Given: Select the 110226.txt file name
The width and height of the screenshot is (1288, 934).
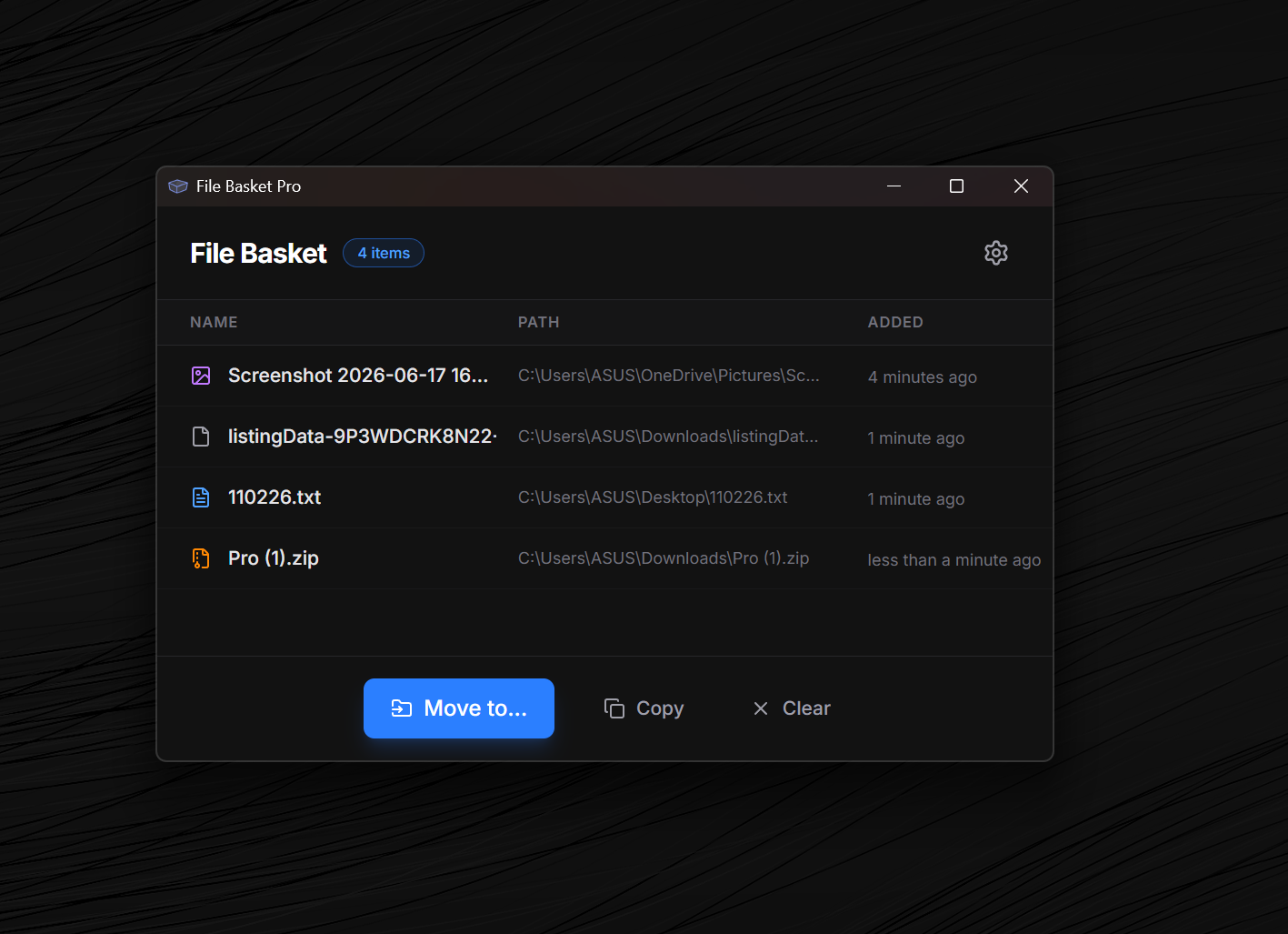Looking at the screenshot, I should [x=275, y=497].
